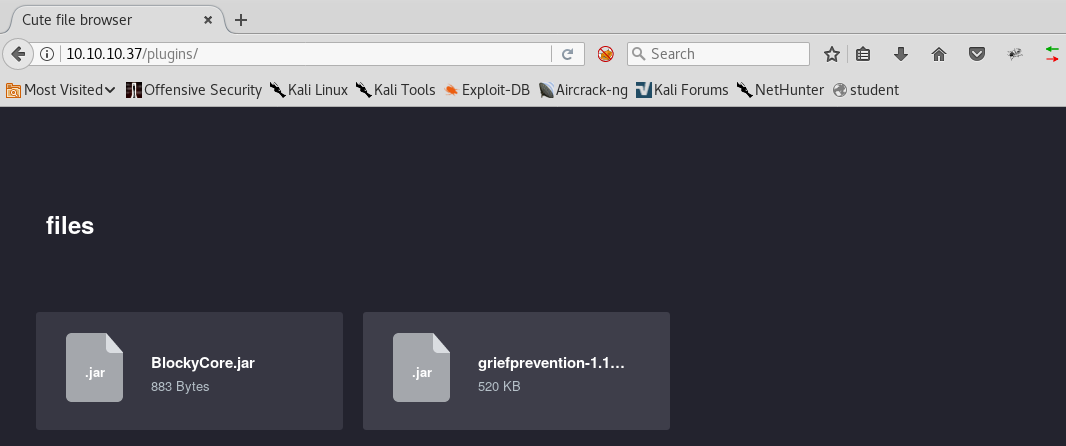Show bookmarks list icon
Viewport: 1066px width, 446px height.
(864, 54)
